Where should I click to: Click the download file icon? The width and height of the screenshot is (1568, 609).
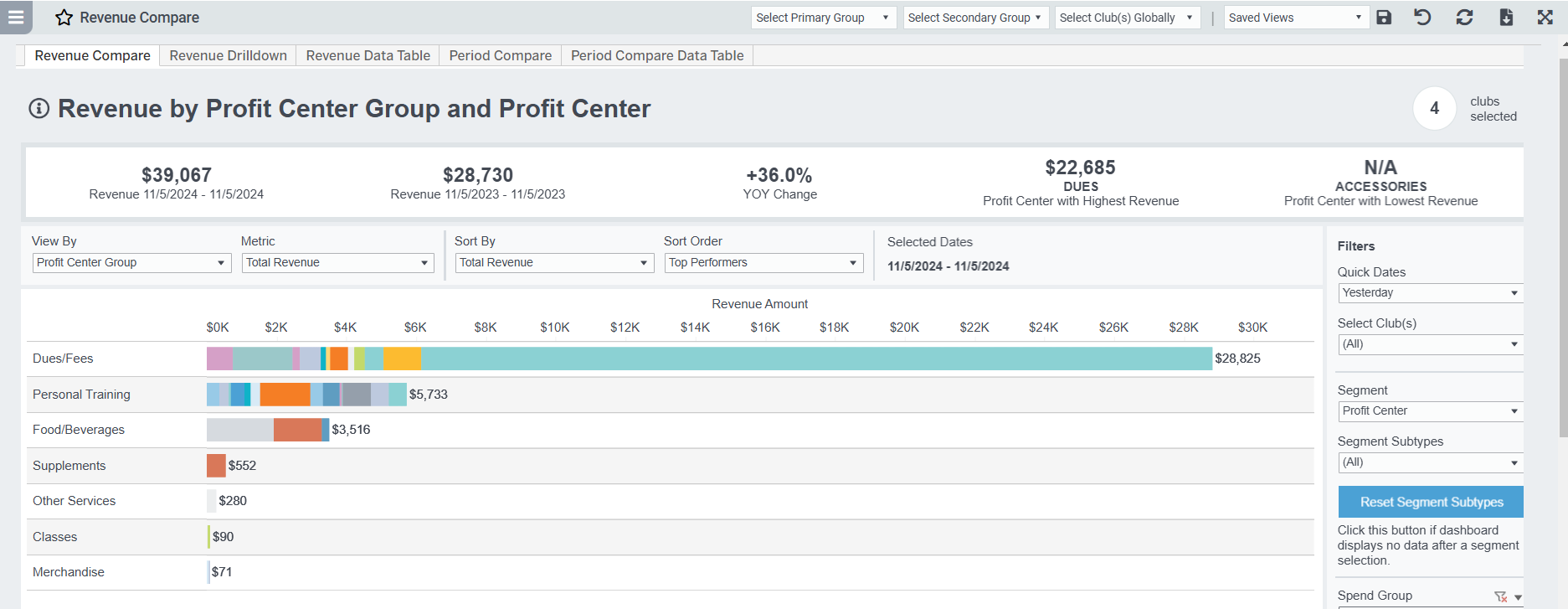click(1506, 18)
